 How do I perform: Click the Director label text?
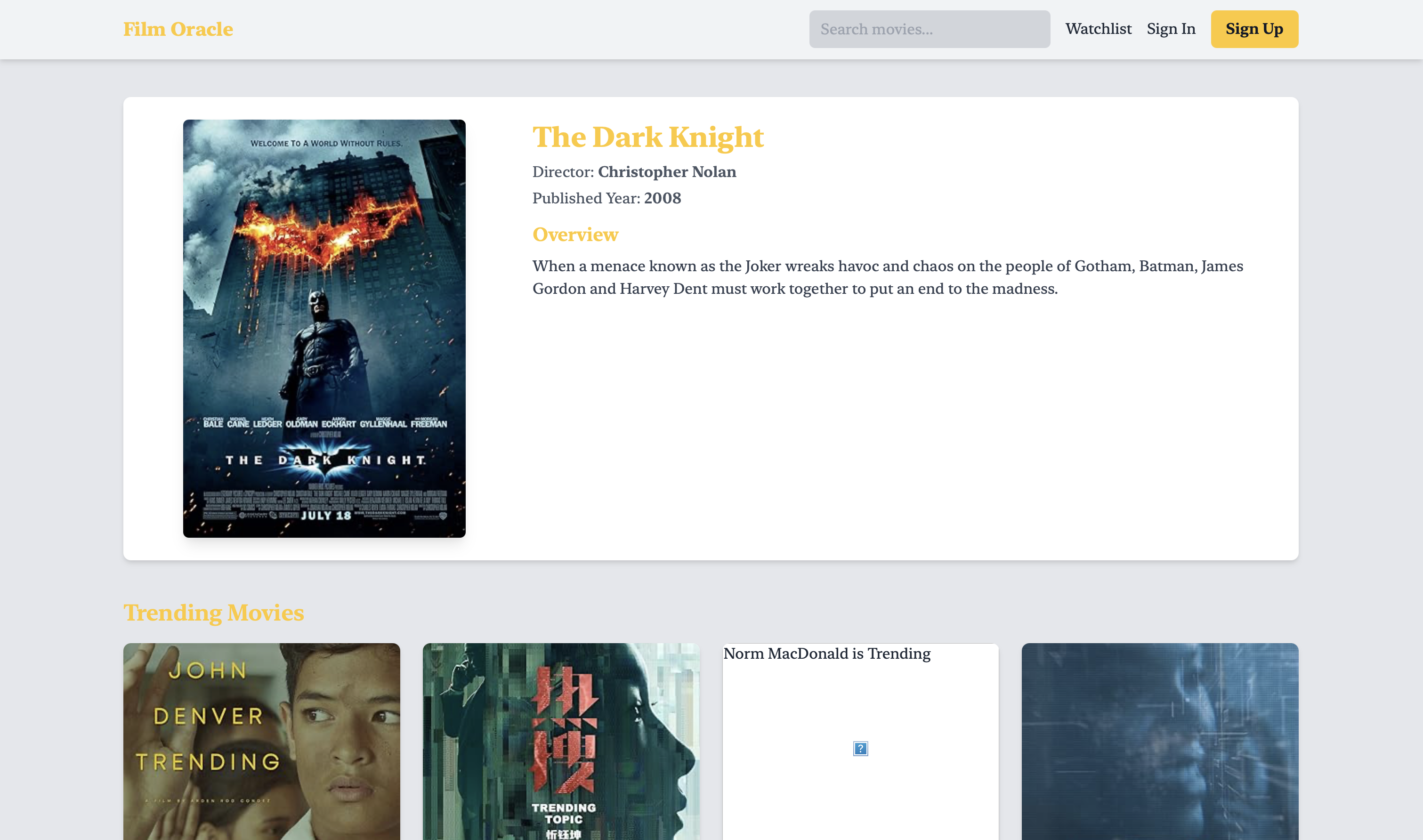[x=563, y=172]
